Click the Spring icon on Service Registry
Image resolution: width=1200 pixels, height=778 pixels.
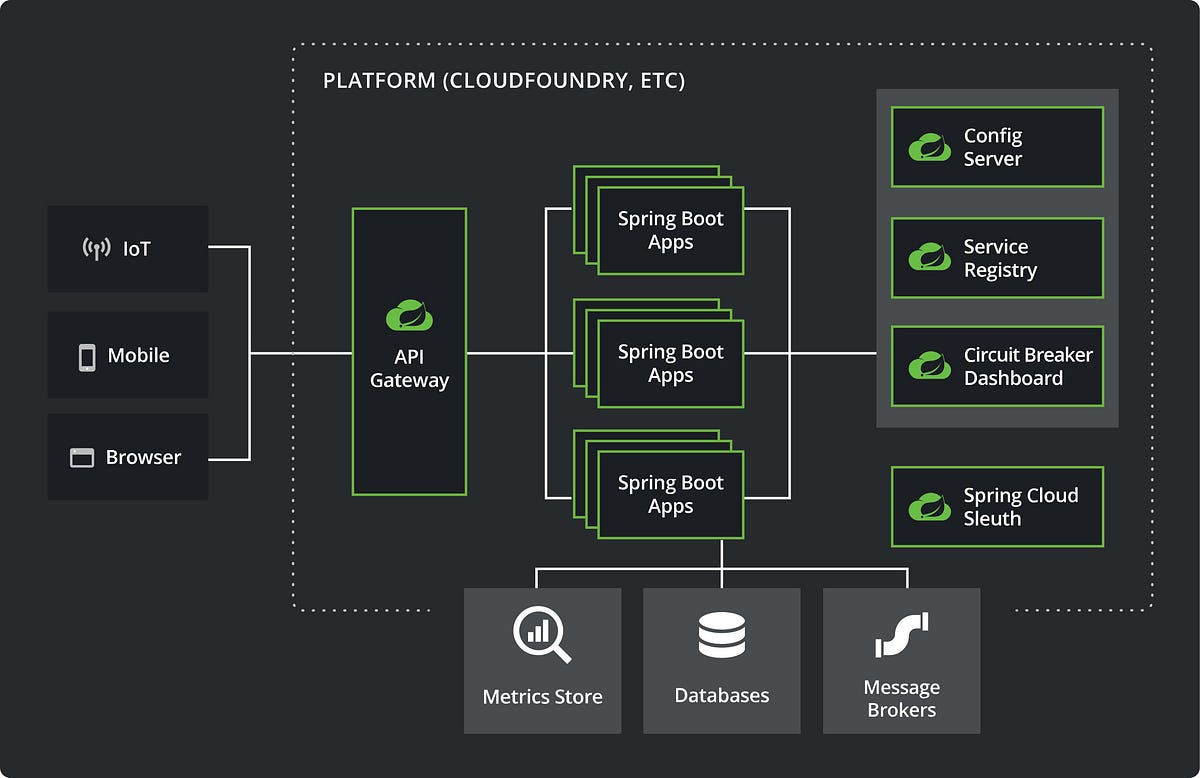coord(930,258)
